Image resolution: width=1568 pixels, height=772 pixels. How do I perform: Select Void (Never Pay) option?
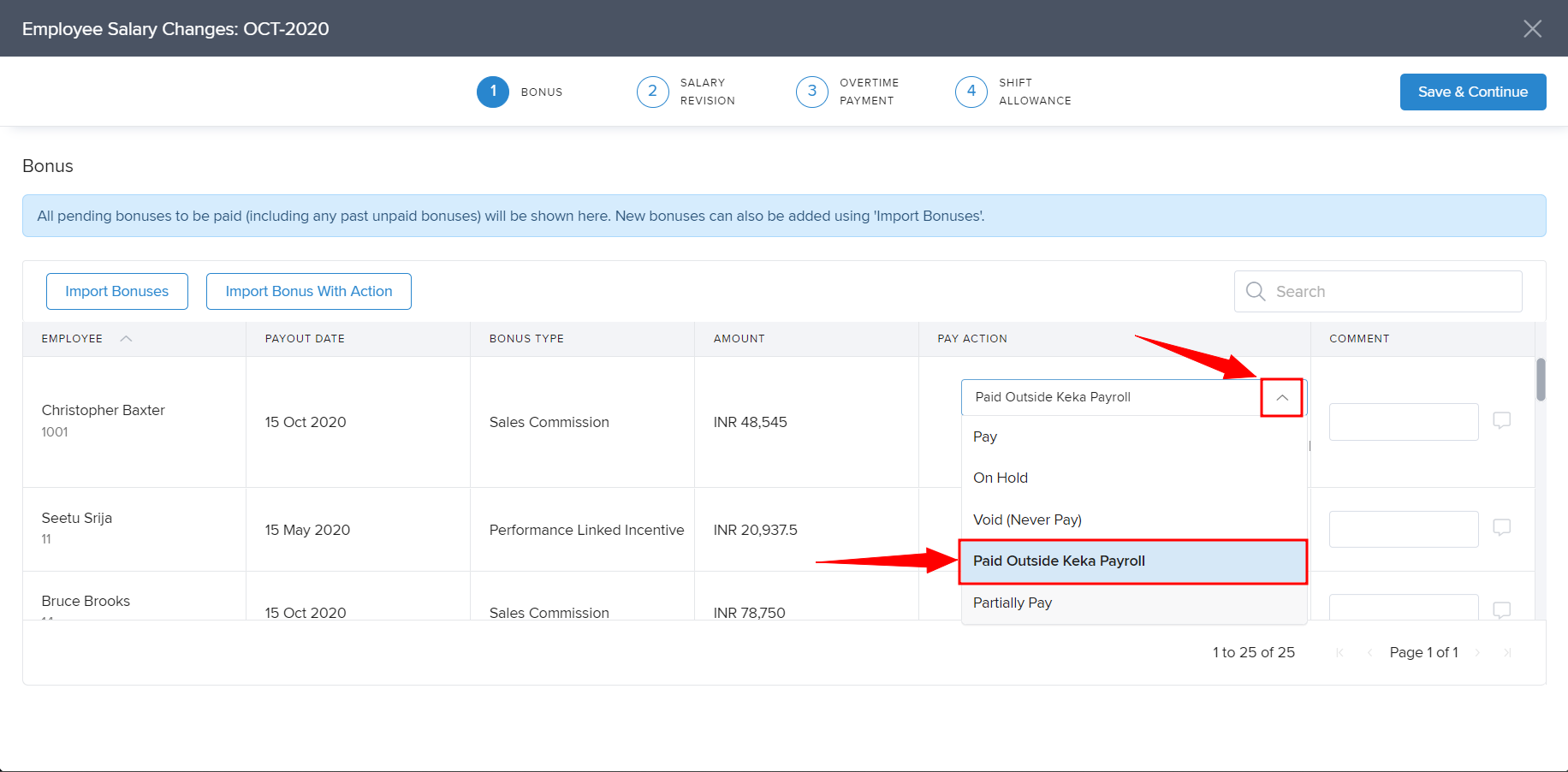click(1027, 520)
